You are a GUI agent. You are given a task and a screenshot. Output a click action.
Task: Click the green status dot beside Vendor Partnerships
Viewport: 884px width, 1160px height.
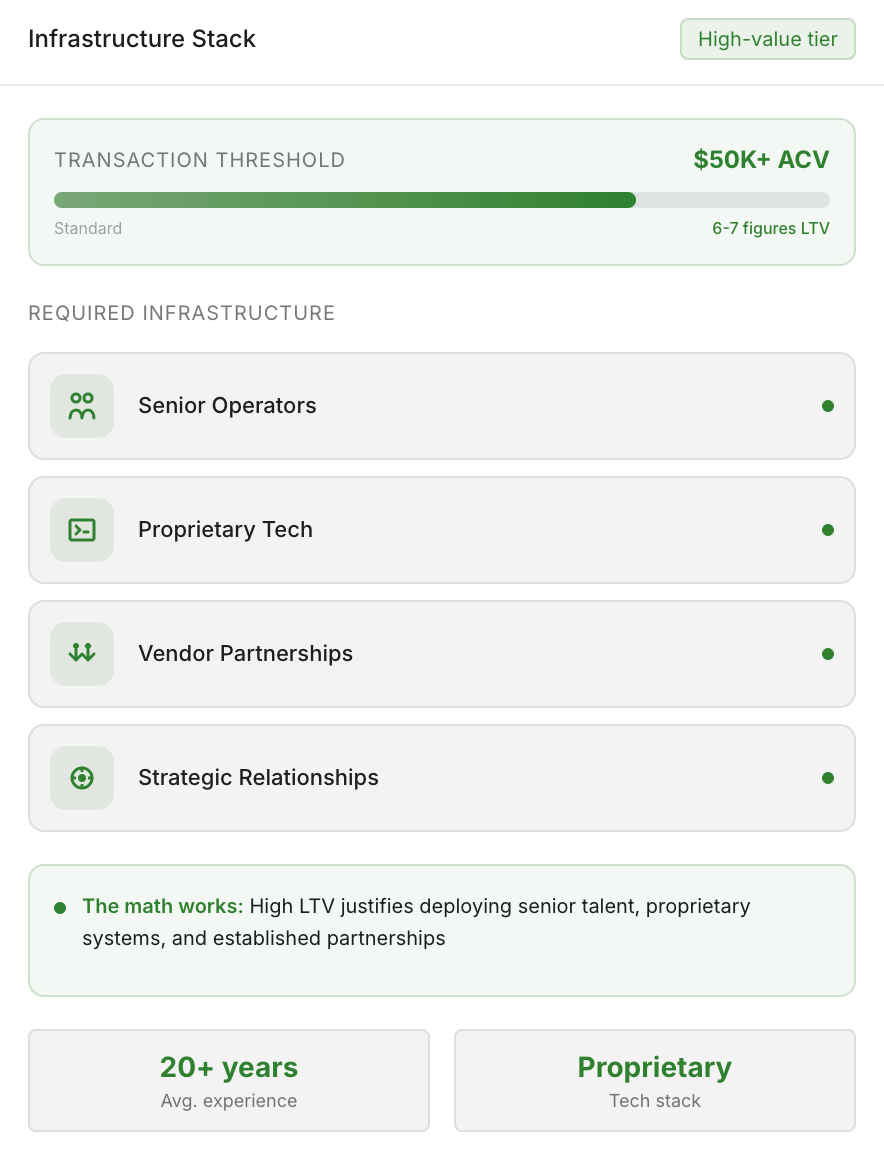[828, 654]
